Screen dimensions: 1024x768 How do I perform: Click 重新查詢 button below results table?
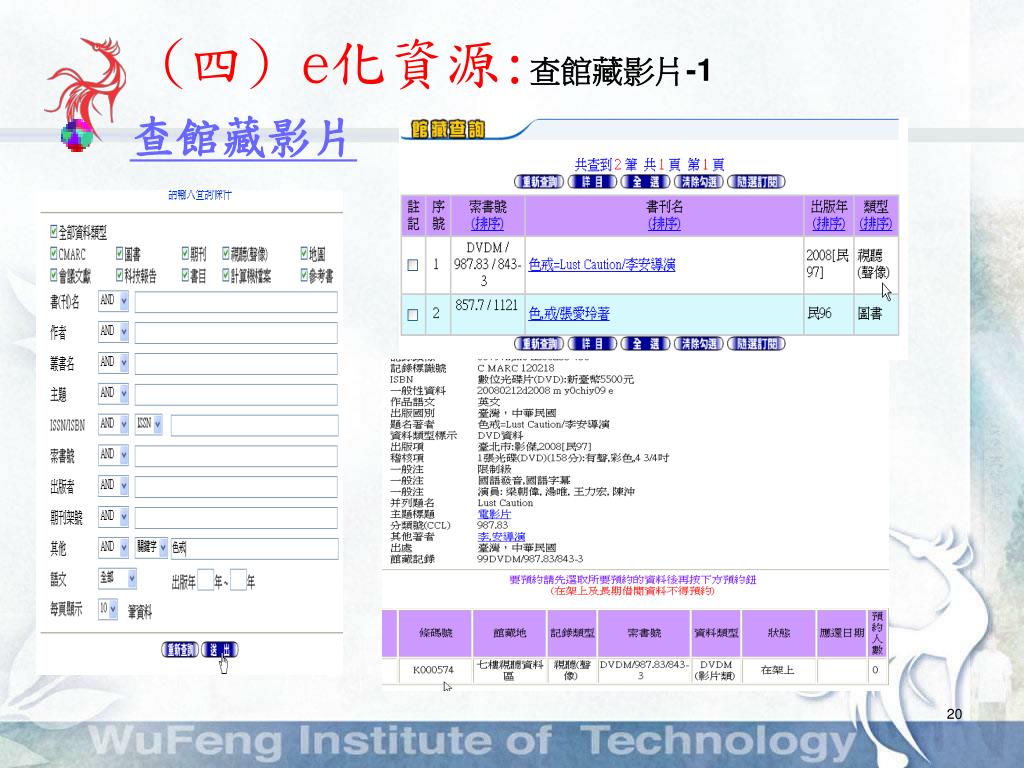(x=539, y=344)
